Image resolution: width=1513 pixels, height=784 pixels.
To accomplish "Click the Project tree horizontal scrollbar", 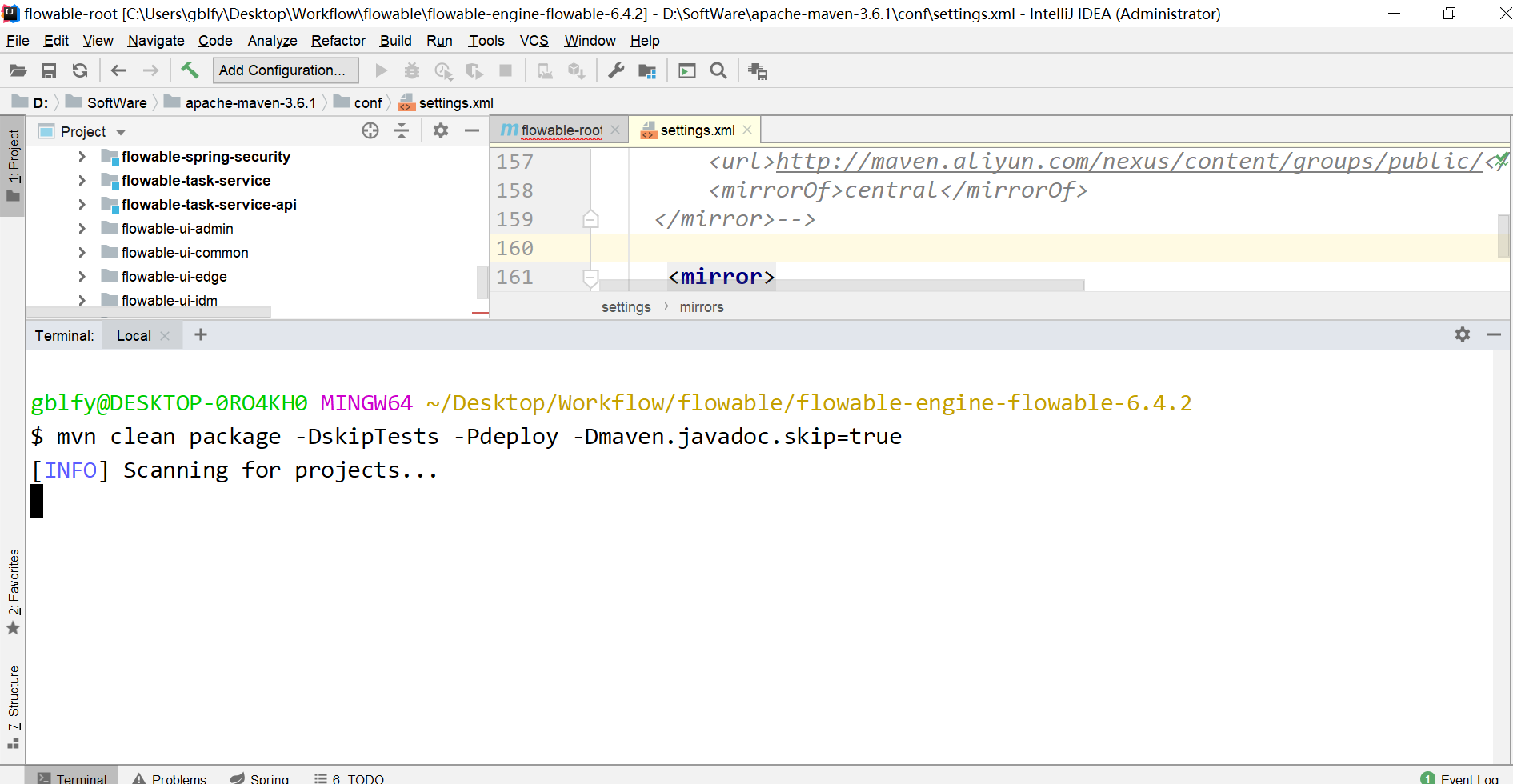I will (x=148, y=312).
